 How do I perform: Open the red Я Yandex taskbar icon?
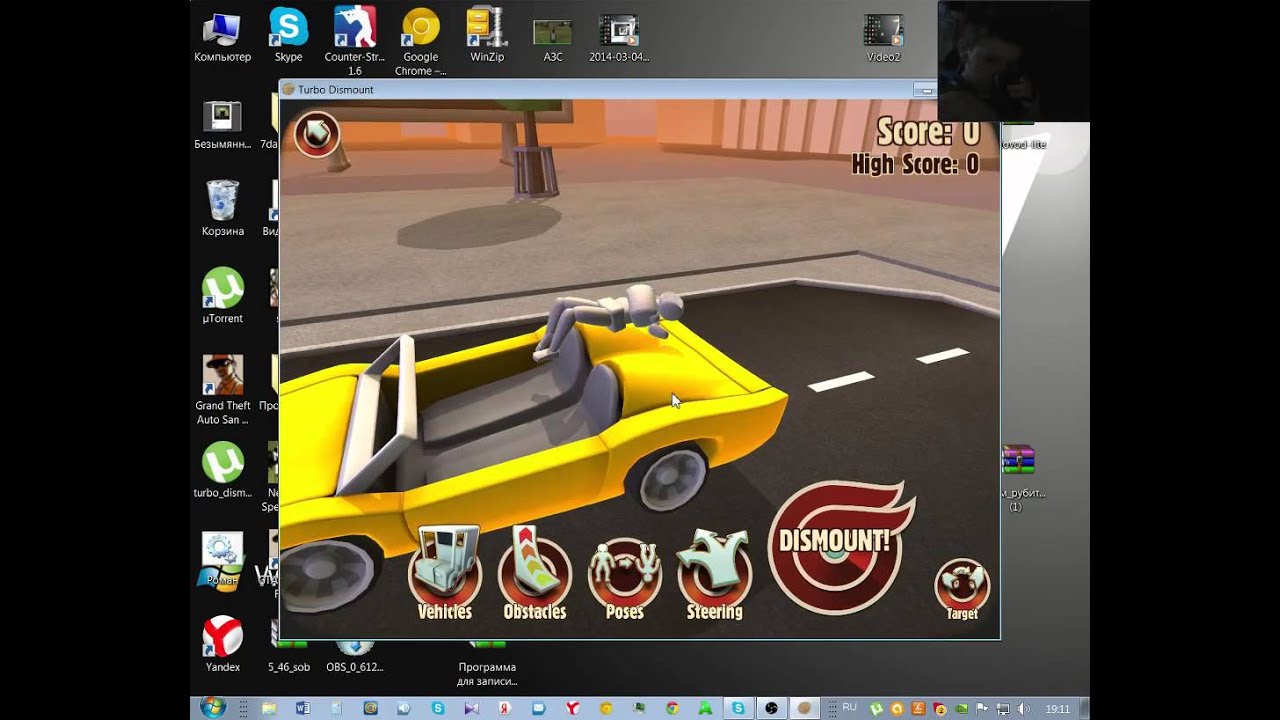pyautogui.click(x=505, y=708)
